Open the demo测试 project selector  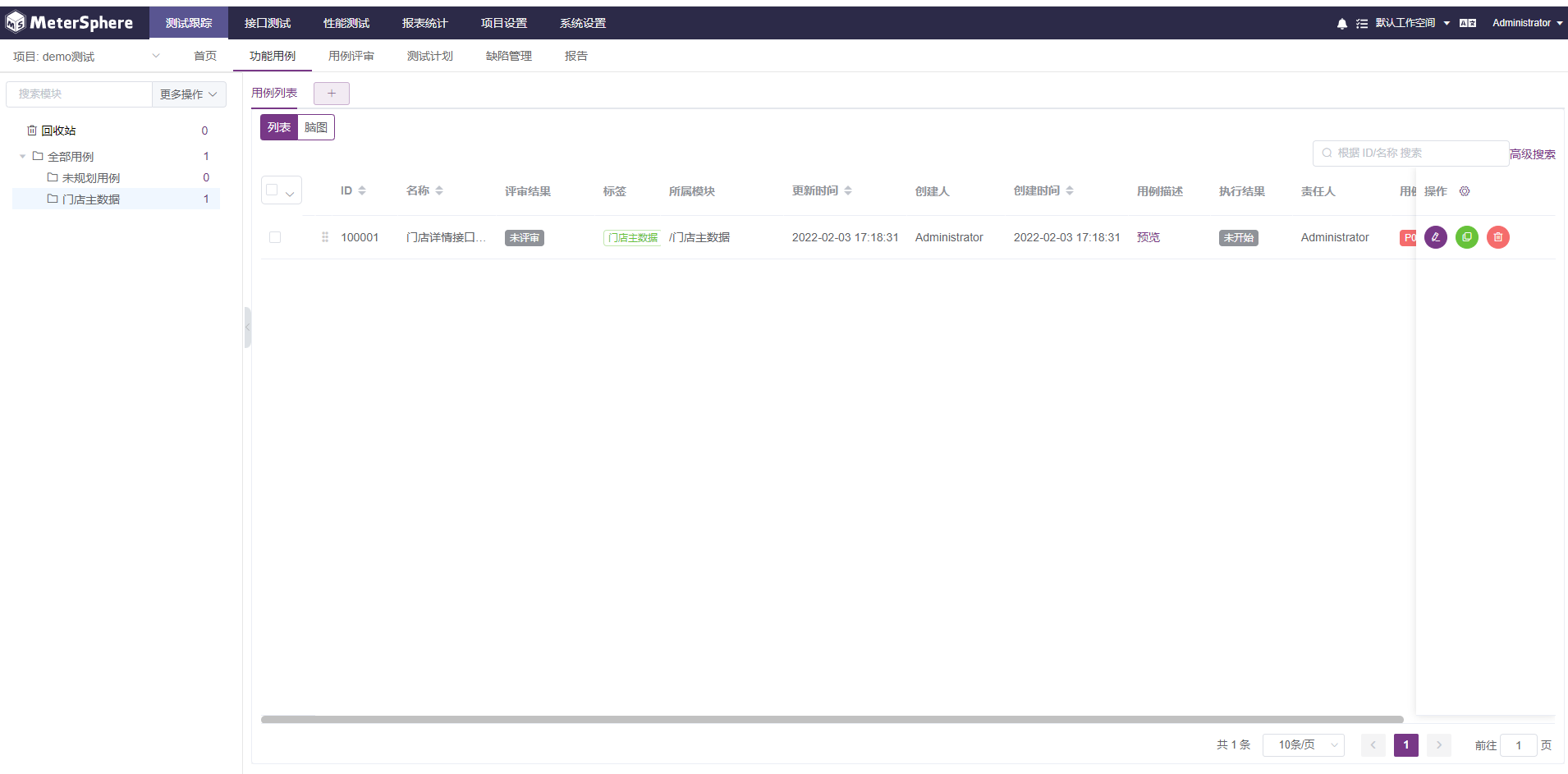(86, 56)
